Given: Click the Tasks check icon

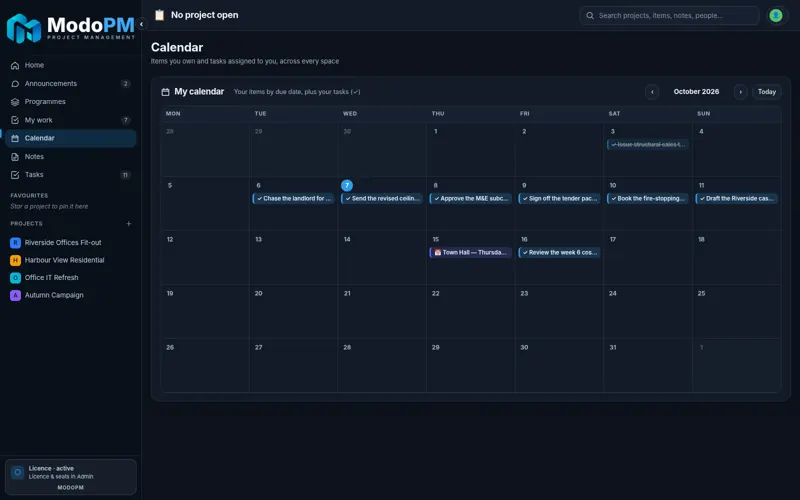Looking at the screenshot, I should 15,175.
